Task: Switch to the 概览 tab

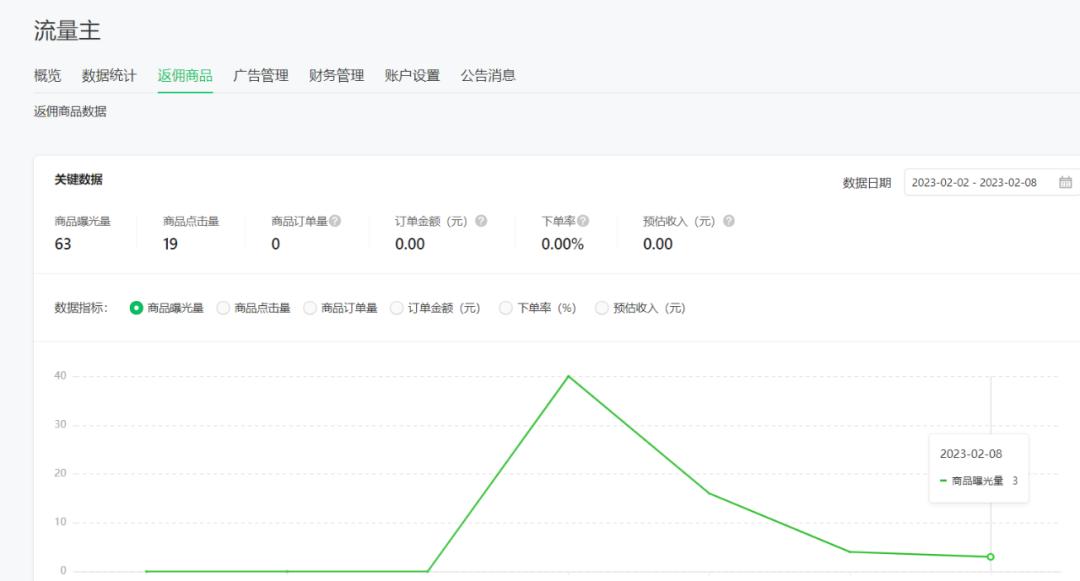Action: point(46,75)
